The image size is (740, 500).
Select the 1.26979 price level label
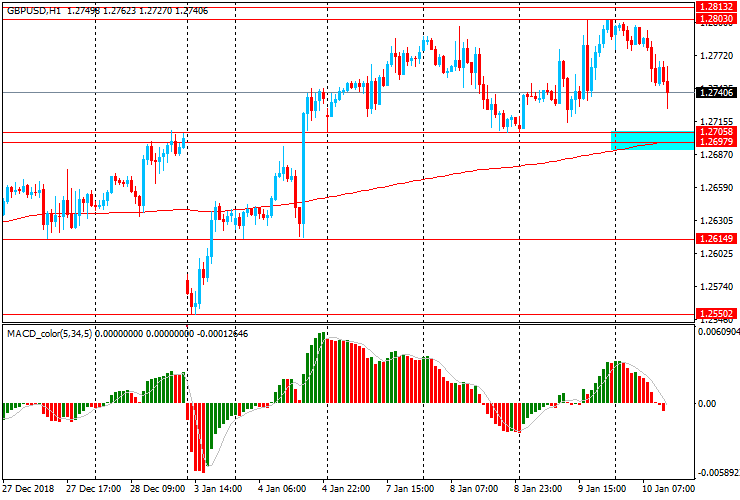pos(716,142)
